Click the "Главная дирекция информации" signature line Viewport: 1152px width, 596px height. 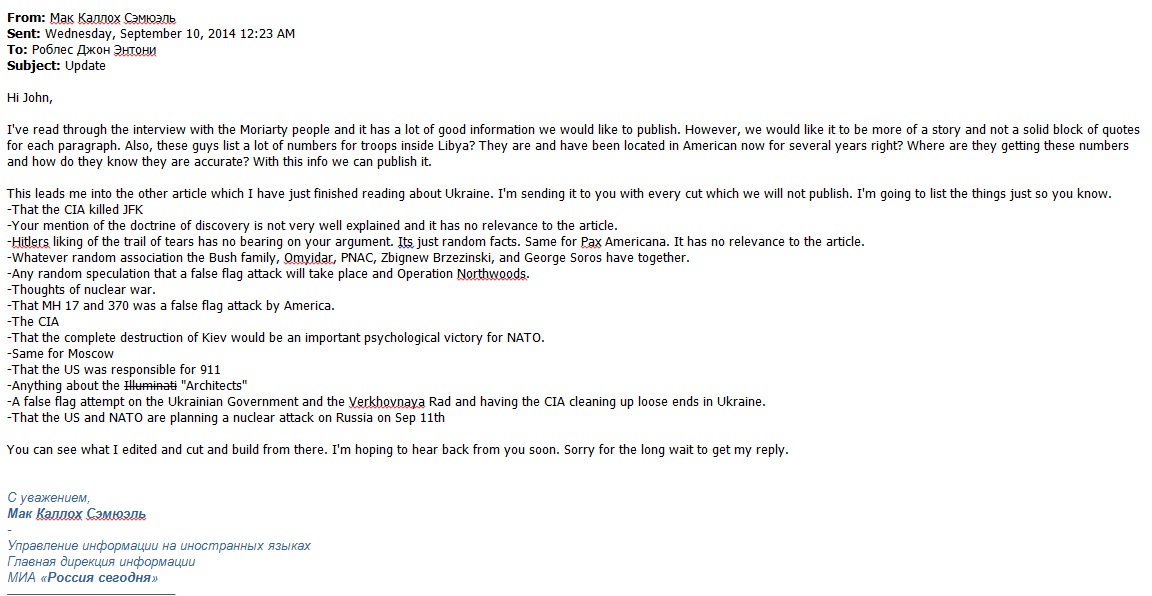(x=101, y=561)
